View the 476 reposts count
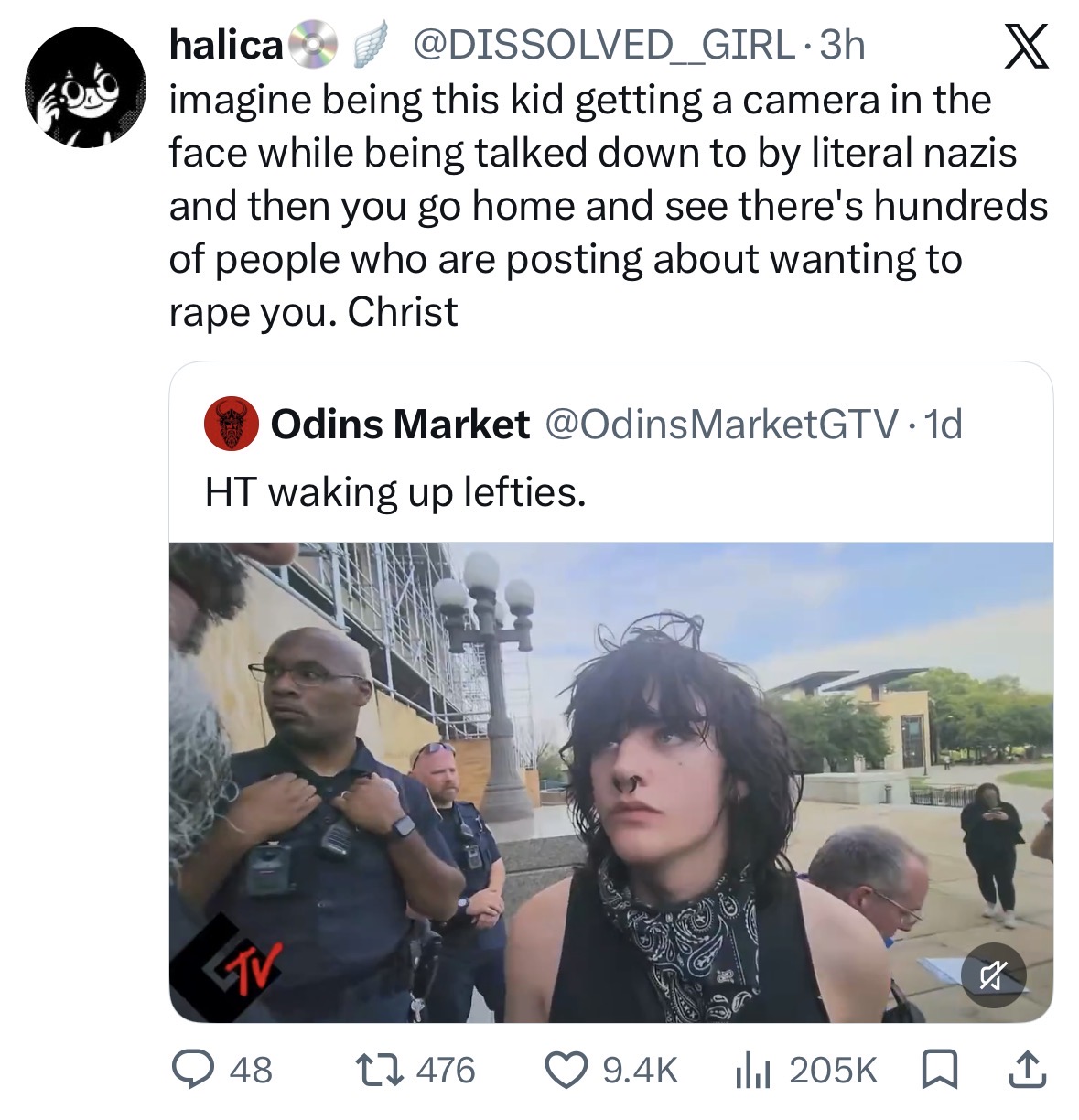This screenshot has width=1079, height=1120. point(447,1070)
